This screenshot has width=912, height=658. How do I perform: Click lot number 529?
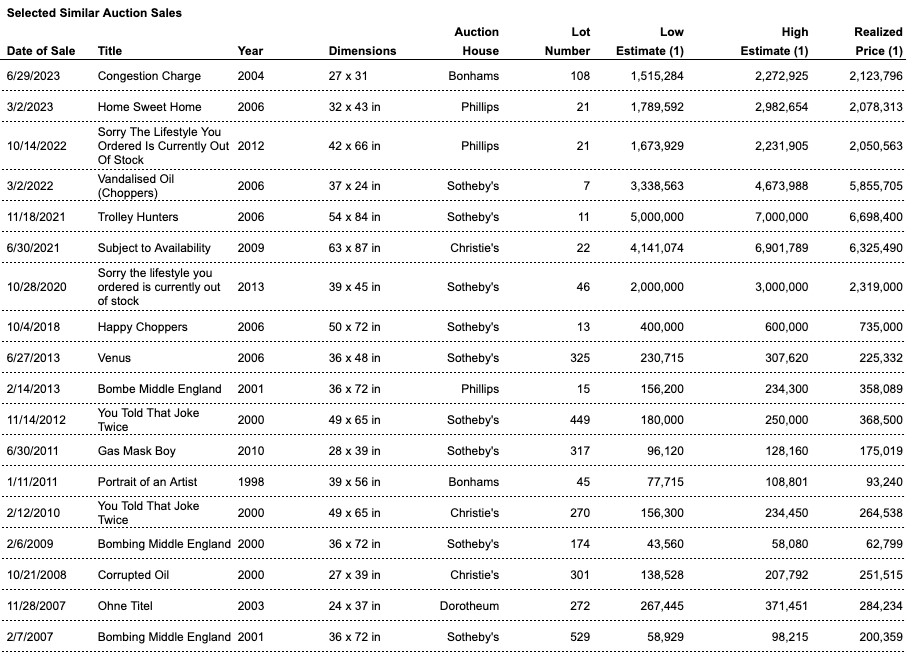pyautogui.click(x=580, y=637)
